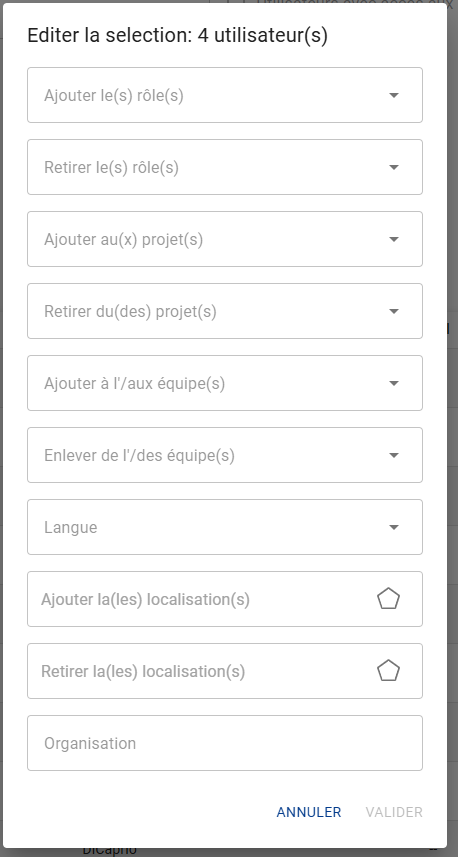Screen dimensions: 458x857
Task: Select the Langue field label
Action: [71, 527]
